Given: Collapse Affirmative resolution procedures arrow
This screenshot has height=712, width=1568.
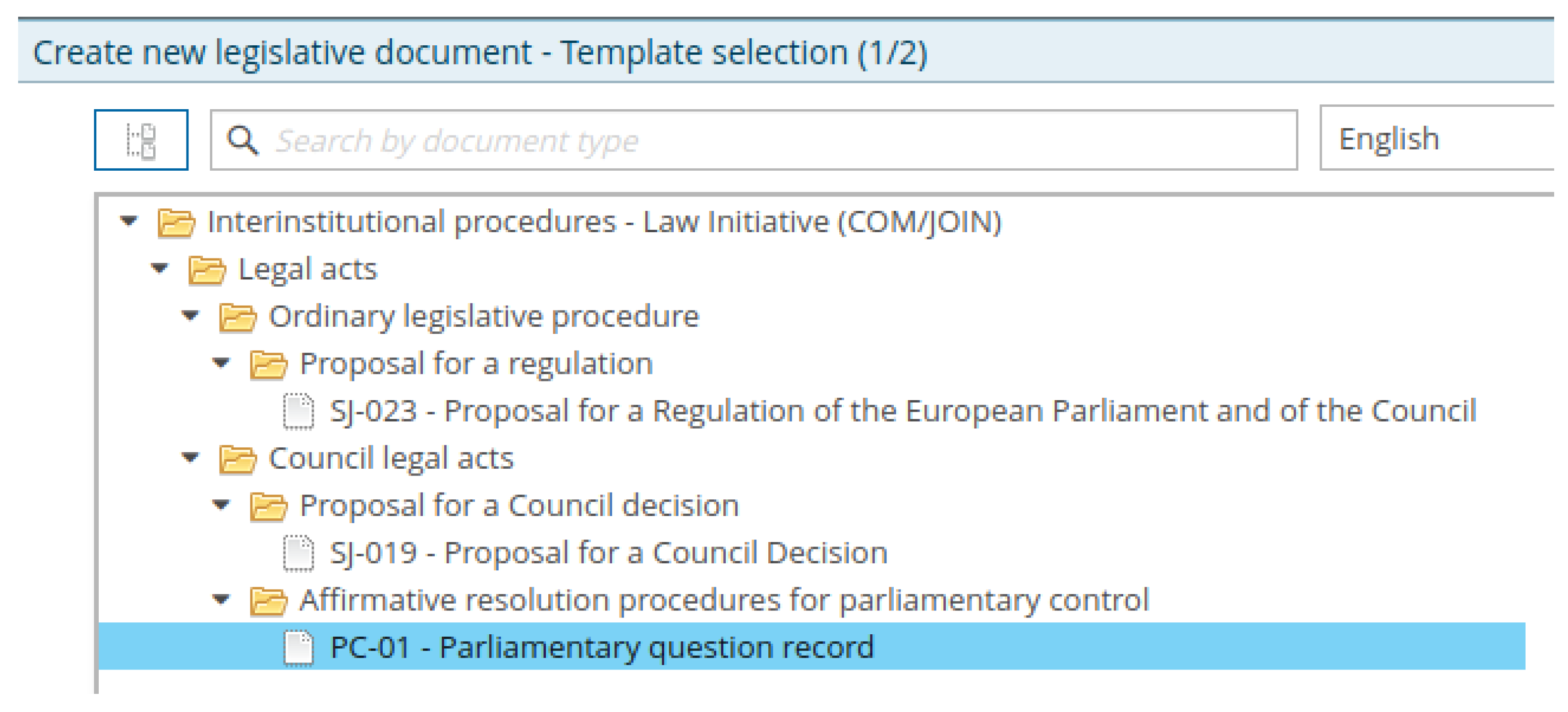Looking at the screenshot, I should (x=221, y=599).
